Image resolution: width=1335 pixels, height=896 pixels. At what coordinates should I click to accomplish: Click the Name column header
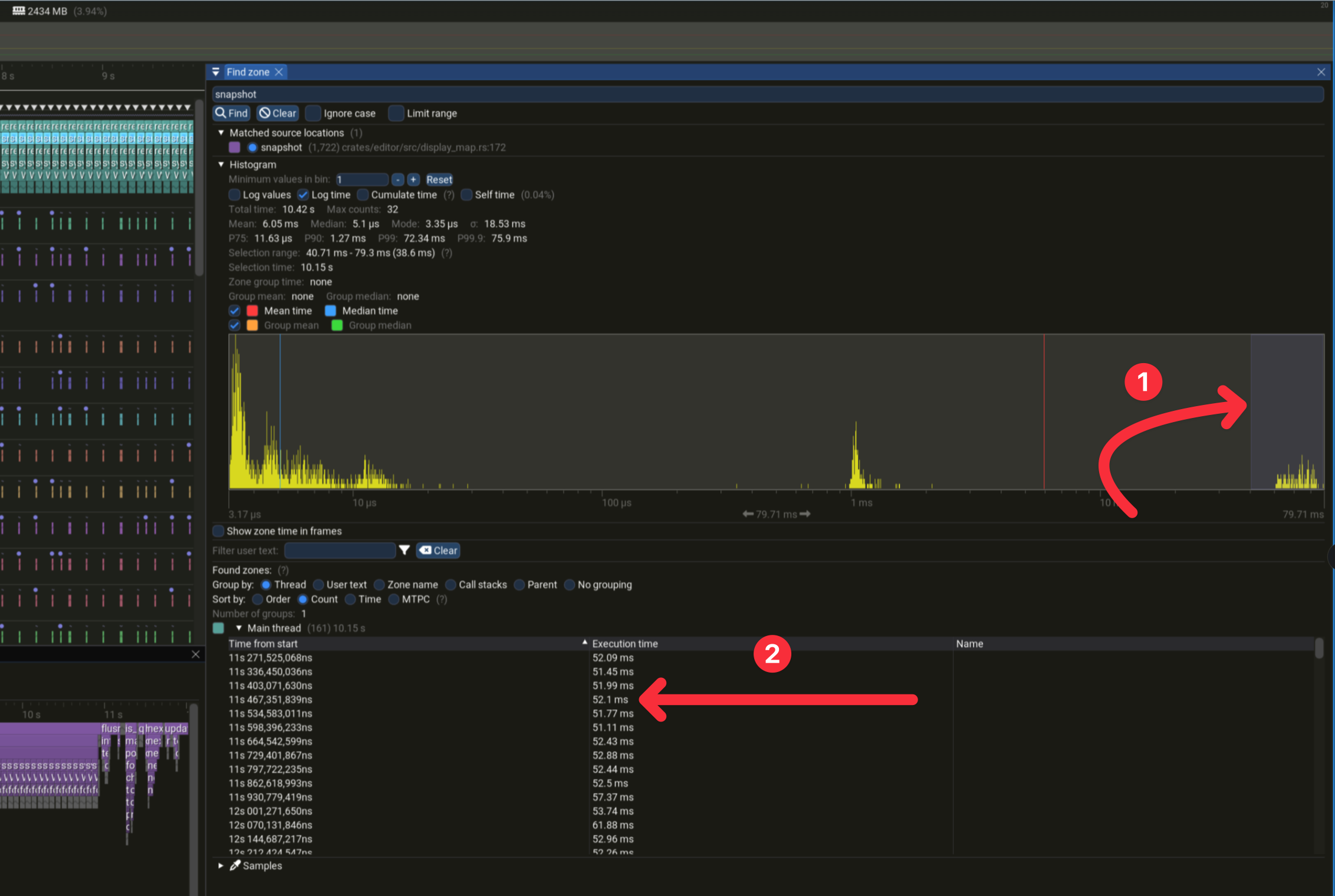tap(1133, 644)
